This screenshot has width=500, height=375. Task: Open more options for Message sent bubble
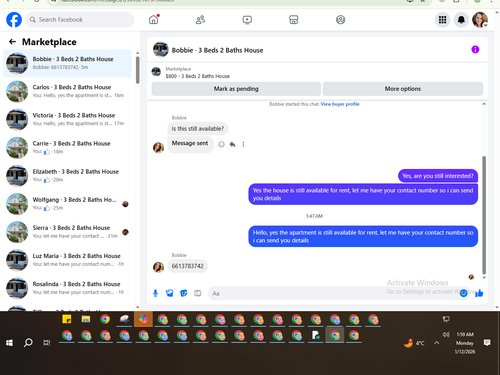pyautogui.click(x=243, y=144)
